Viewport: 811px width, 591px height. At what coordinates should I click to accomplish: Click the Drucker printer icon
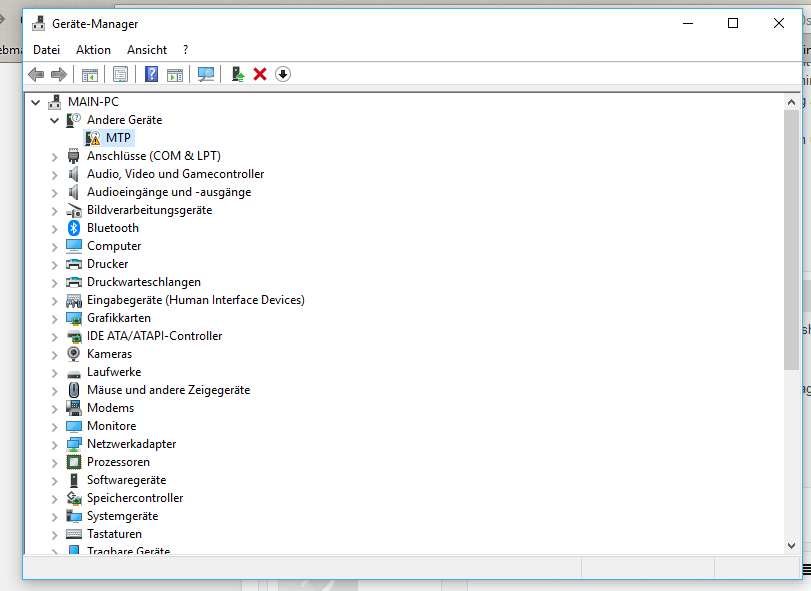point(74,264)
